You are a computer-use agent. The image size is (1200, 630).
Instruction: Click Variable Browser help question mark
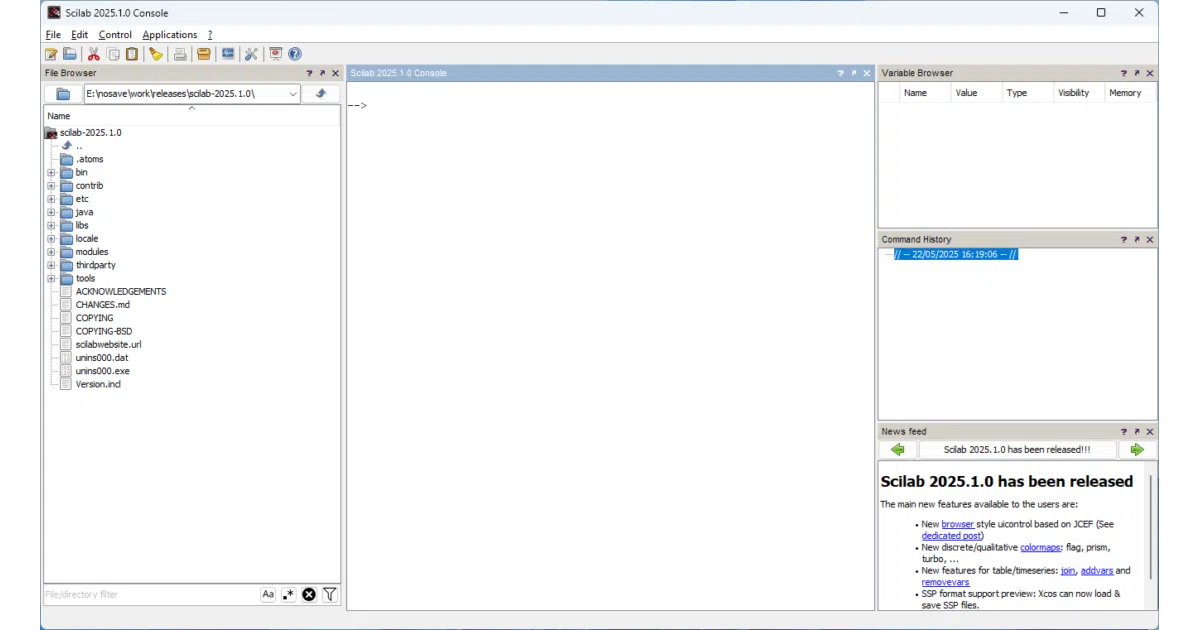(1124, 73)
